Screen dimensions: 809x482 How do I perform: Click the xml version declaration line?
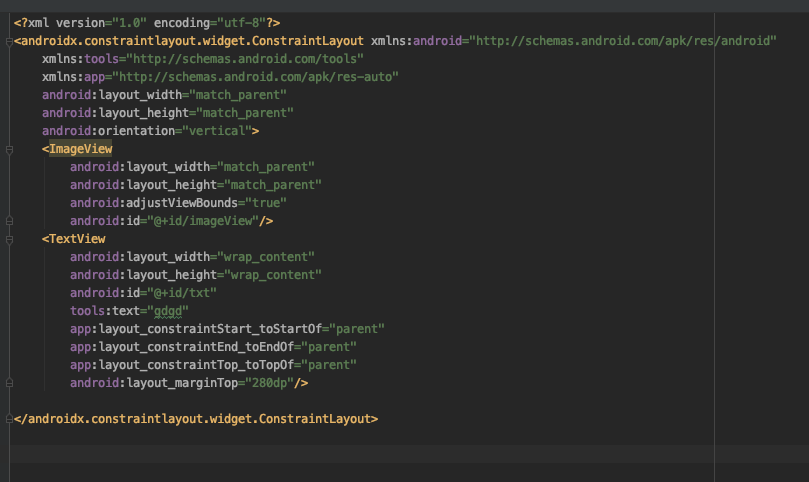tap(147, 23)
